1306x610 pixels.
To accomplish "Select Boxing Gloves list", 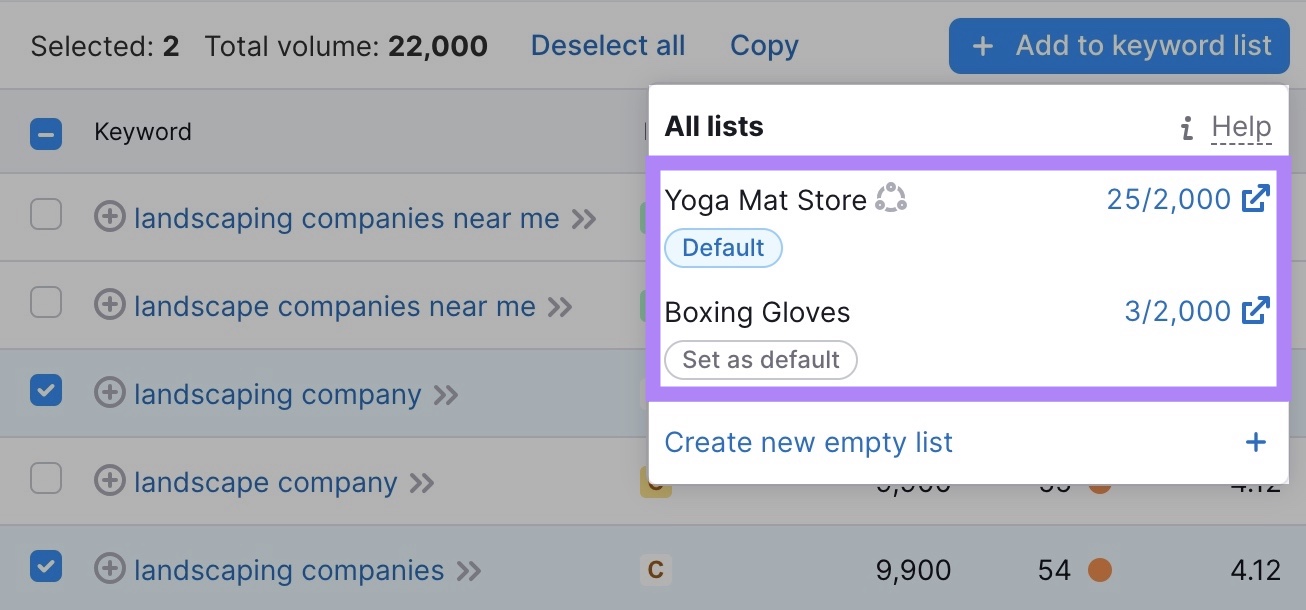I will click(x=757, y=312).
